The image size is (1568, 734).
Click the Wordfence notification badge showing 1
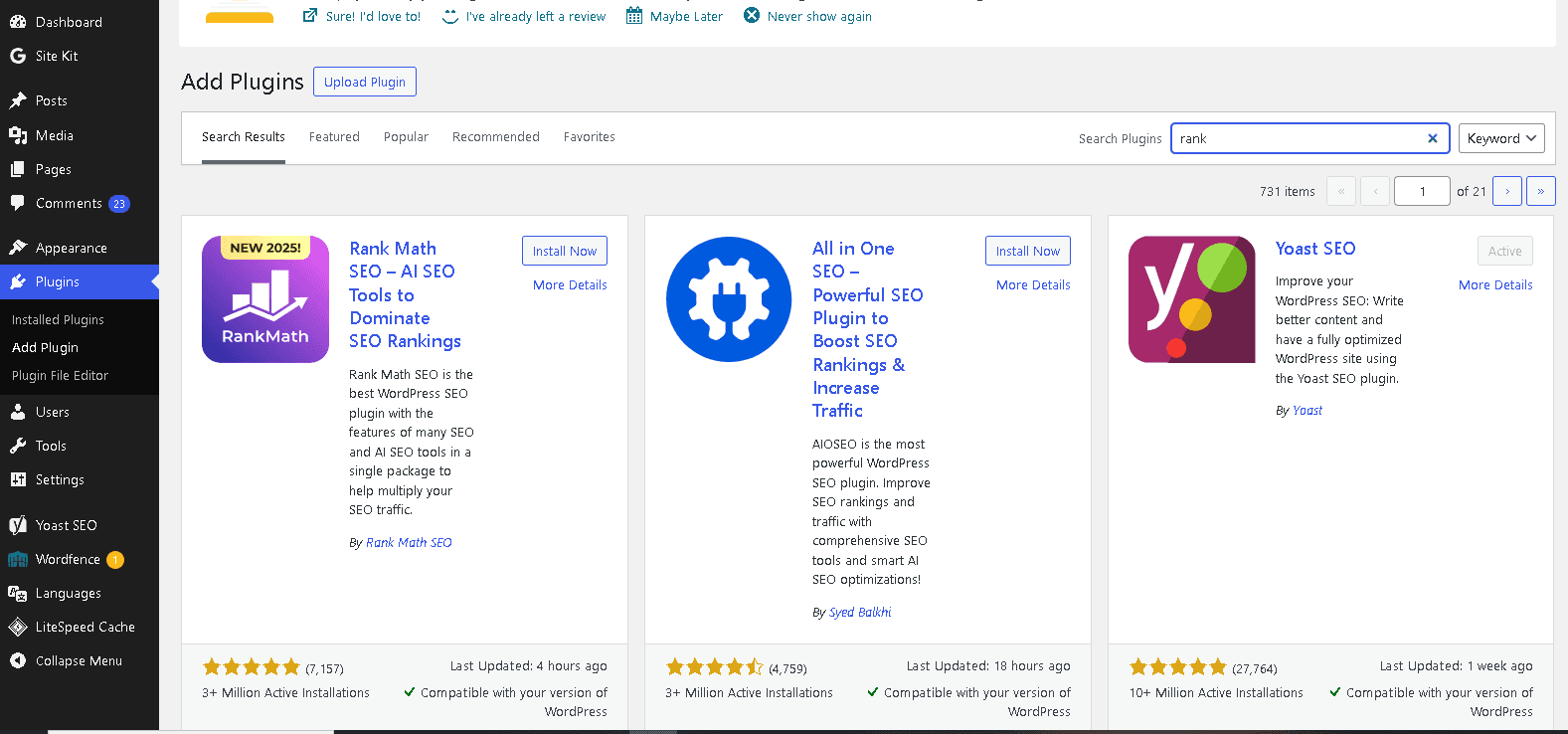(x=115, y=560)
